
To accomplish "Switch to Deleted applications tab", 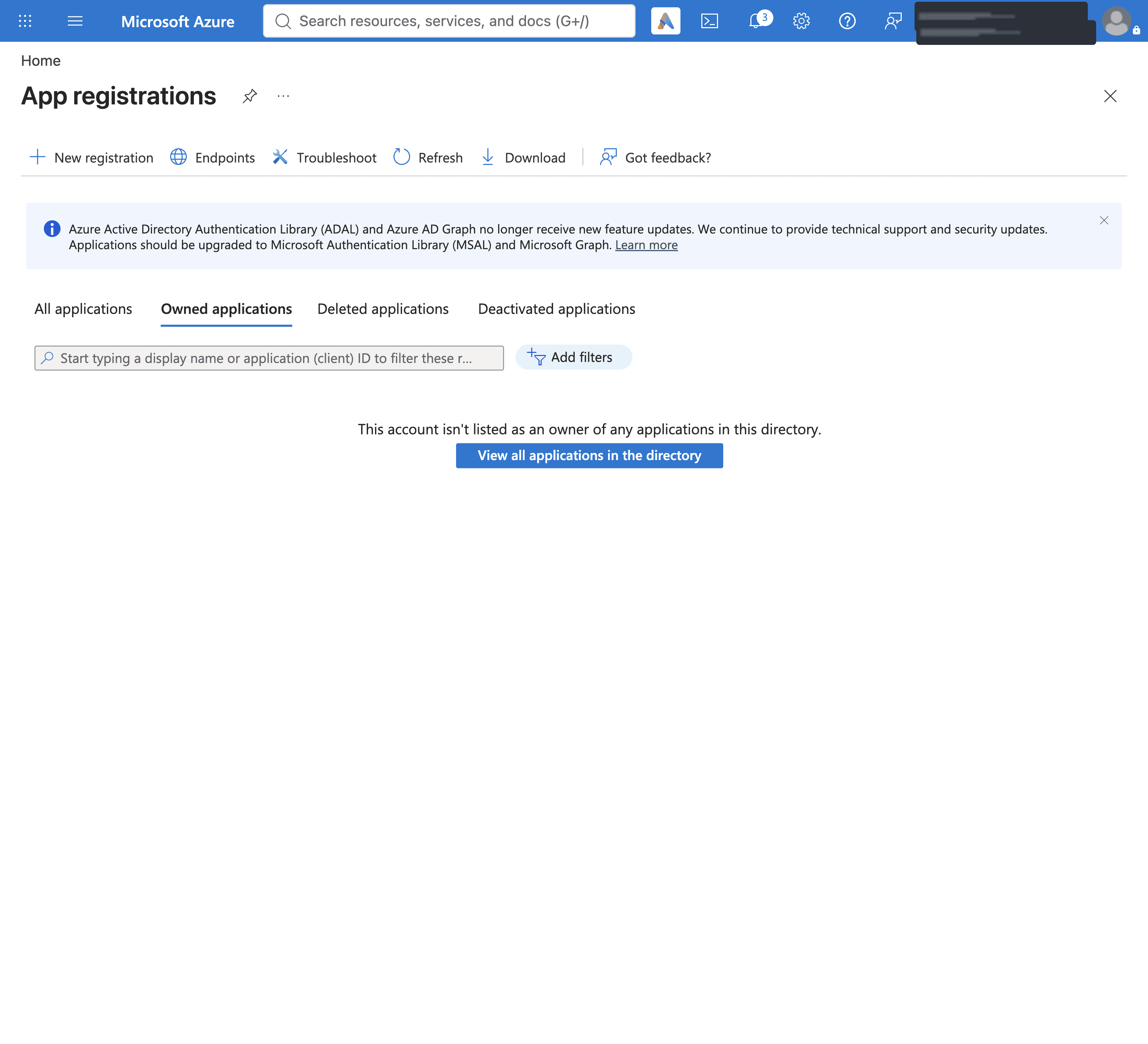I will [x=383, y=309].
